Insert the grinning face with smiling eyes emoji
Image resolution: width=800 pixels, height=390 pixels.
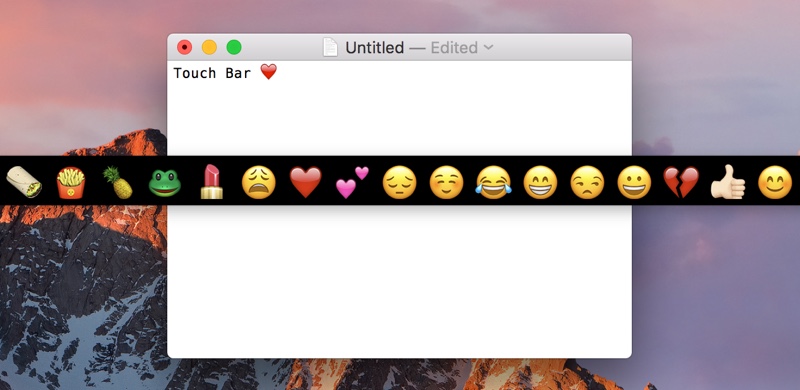point(540,182)
